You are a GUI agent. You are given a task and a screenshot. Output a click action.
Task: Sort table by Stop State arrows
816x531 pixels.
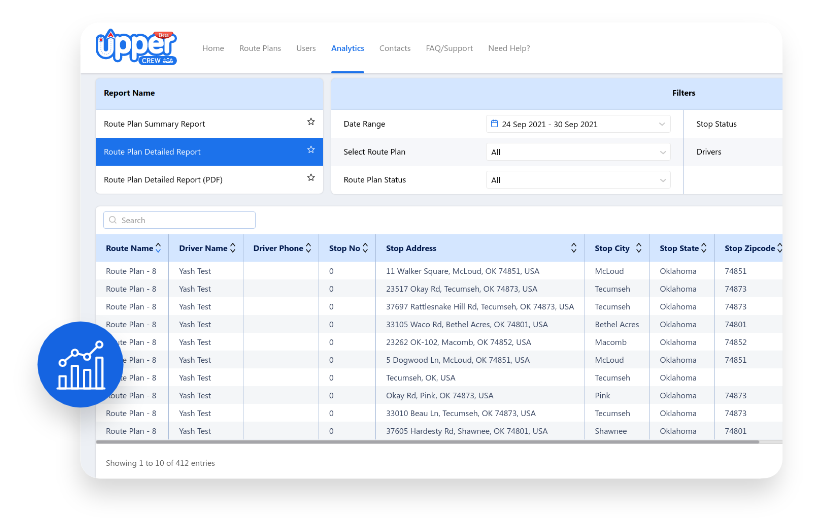coord(704,248)
